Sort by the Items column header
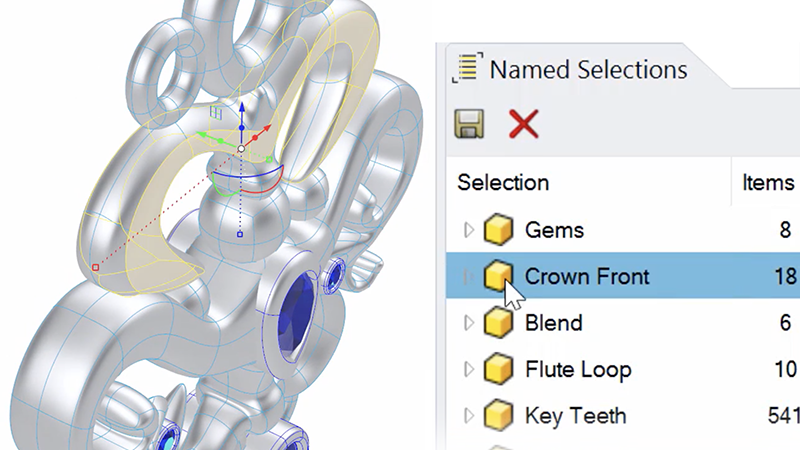 tap(768, 182)
